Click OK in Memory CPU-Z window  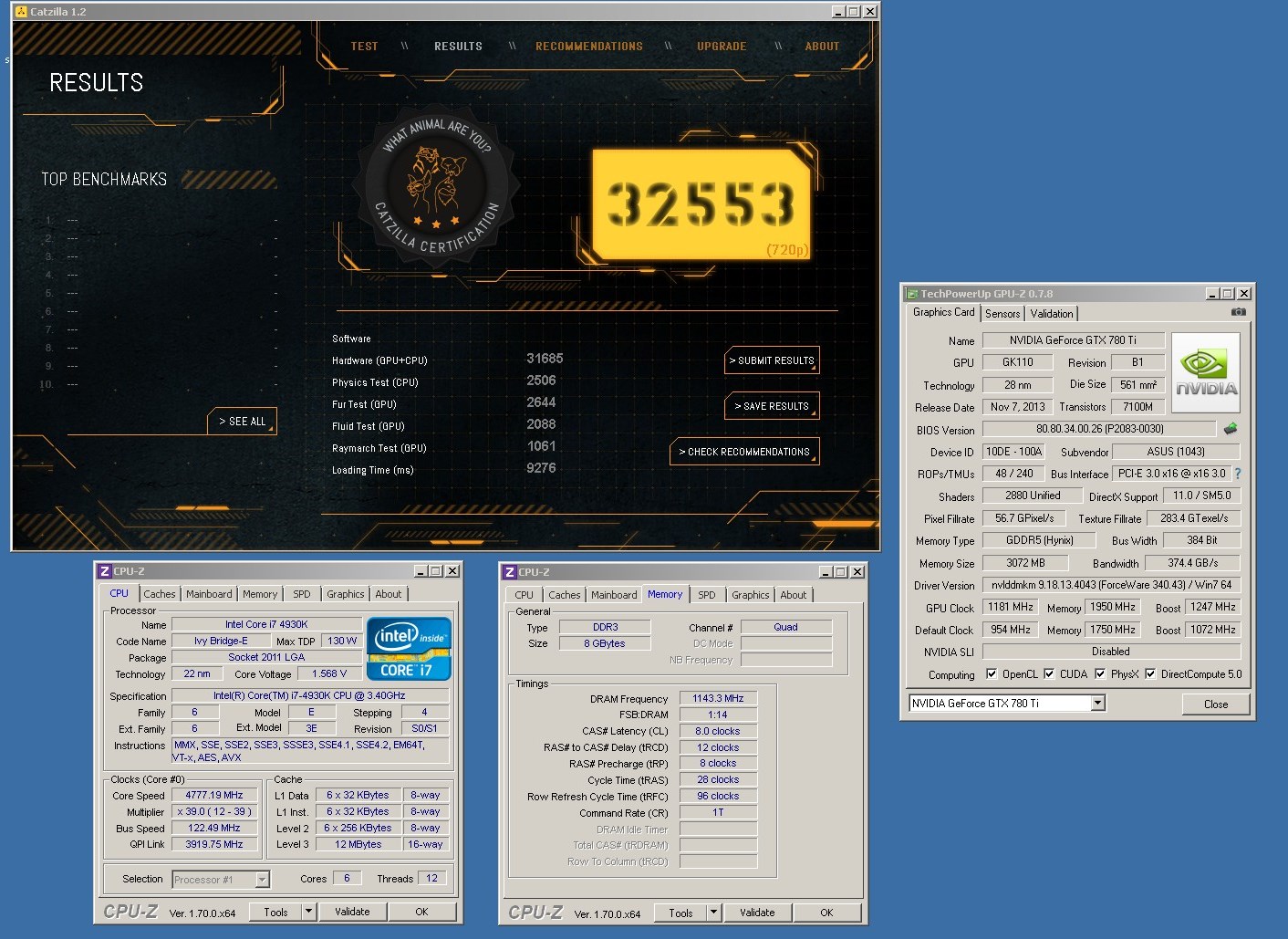(826, 913)
